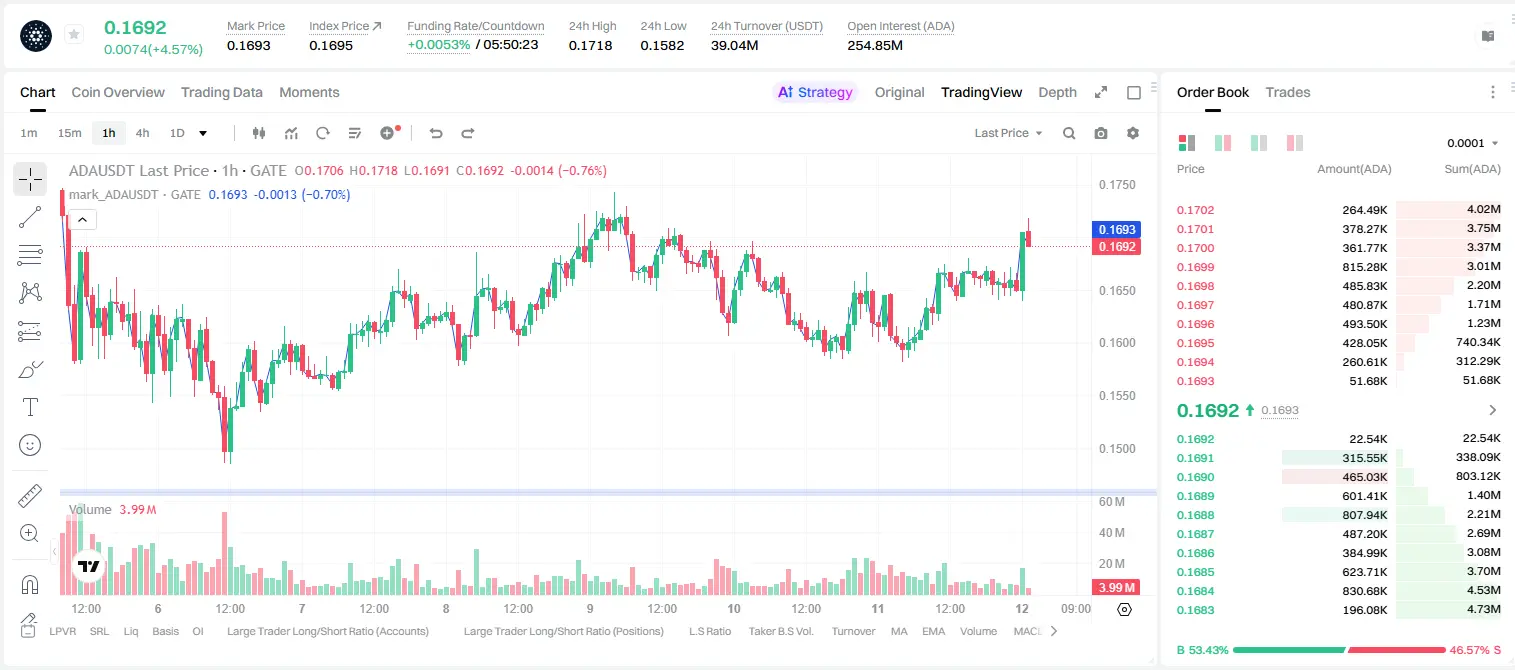Toggle the magnet snap mode
Viewport: 1515px width, 670px height.
point(30,585)
